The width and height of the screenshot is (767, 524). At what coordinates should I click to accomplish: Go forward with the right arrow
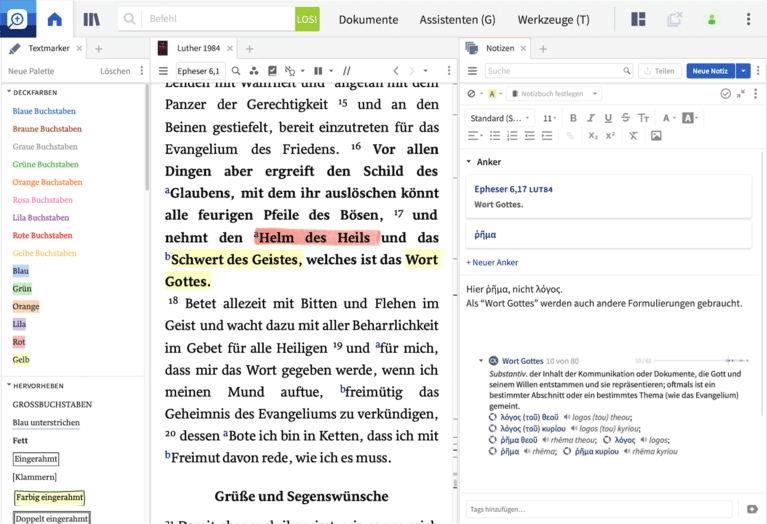[412, 71]
